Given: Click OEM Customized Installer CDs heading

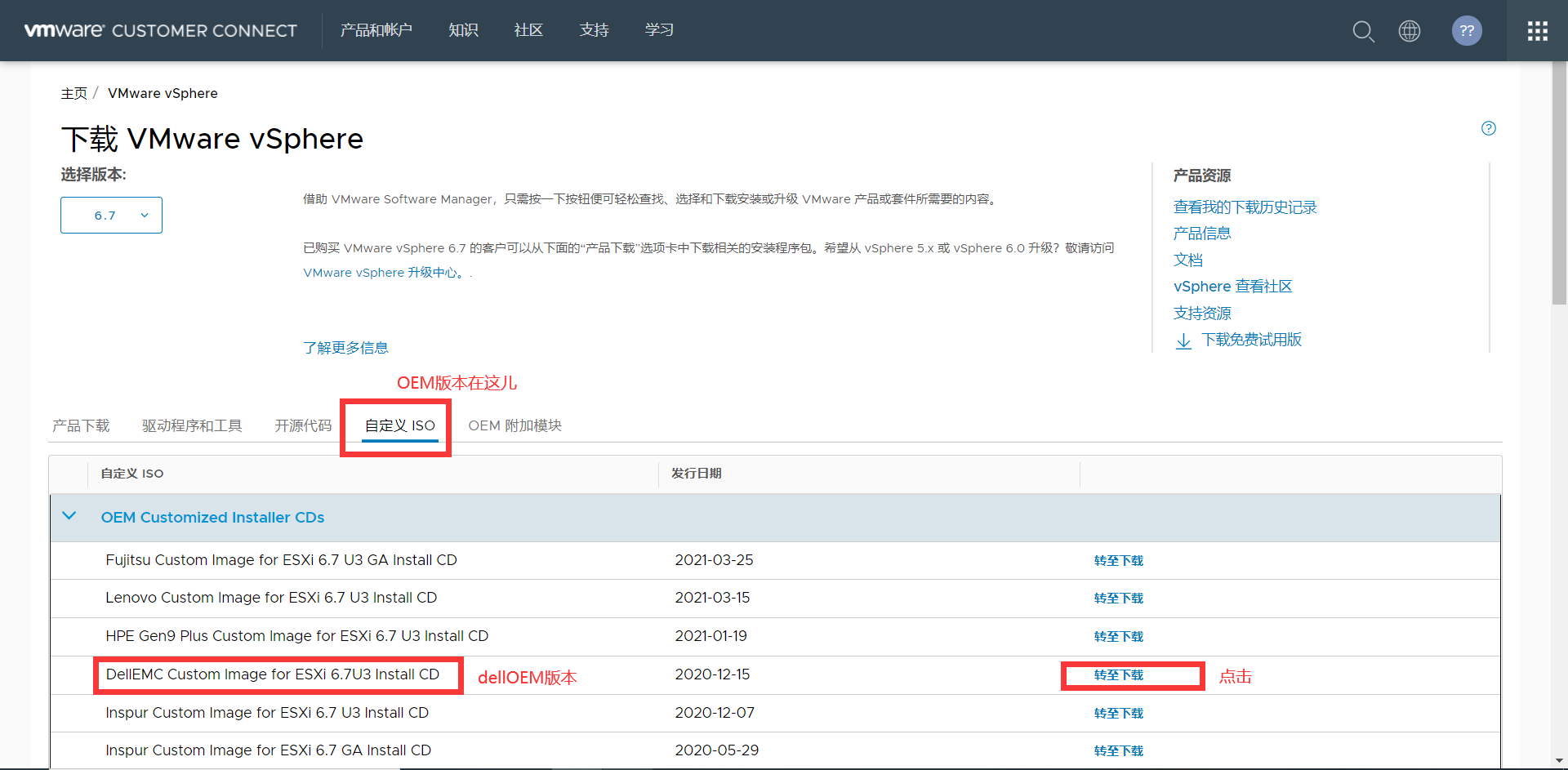Looking at the screenshot, I should click(212, 517).
